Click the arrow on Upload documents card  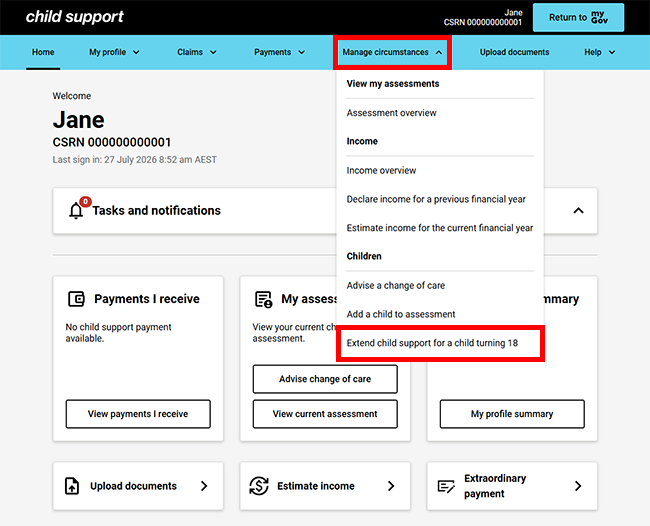pos(204,486)
